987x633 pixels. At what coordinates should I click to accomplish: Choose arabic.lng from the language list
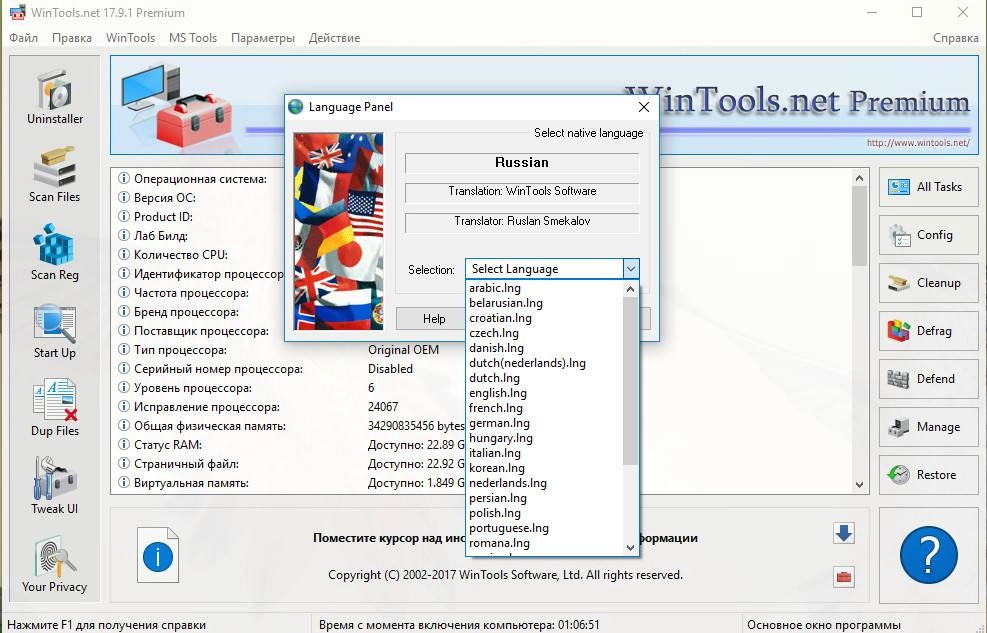[544, 288]
